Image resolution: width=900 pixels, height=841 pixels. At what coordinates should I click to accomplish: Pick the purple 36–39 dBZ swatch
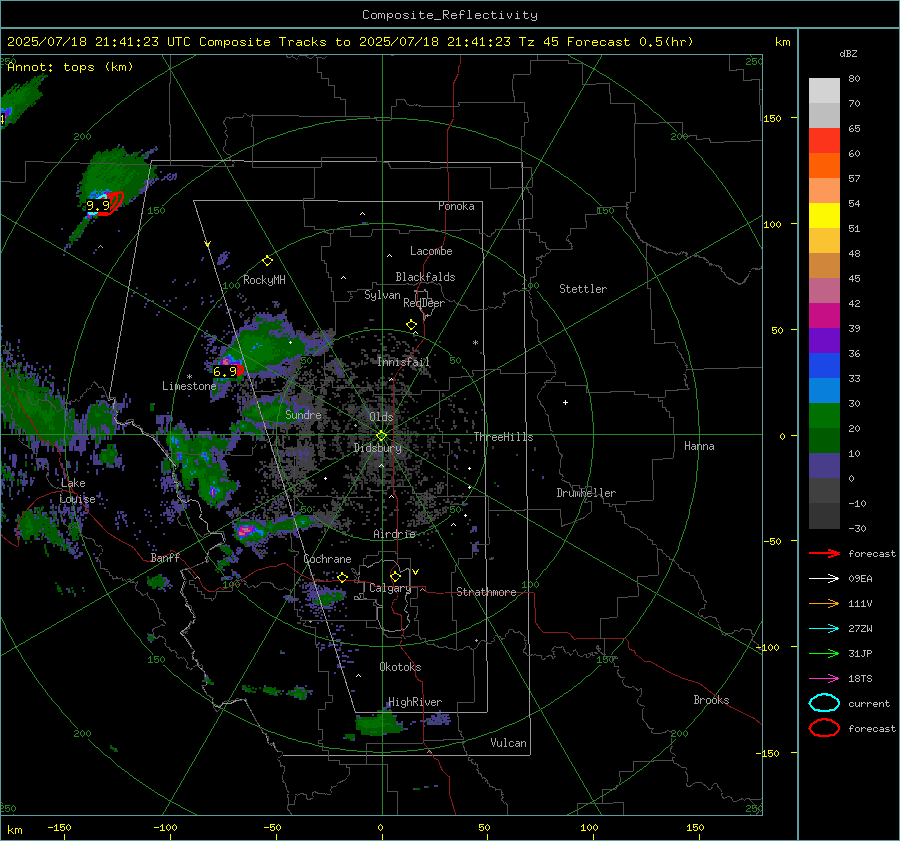tap(824, 341)
